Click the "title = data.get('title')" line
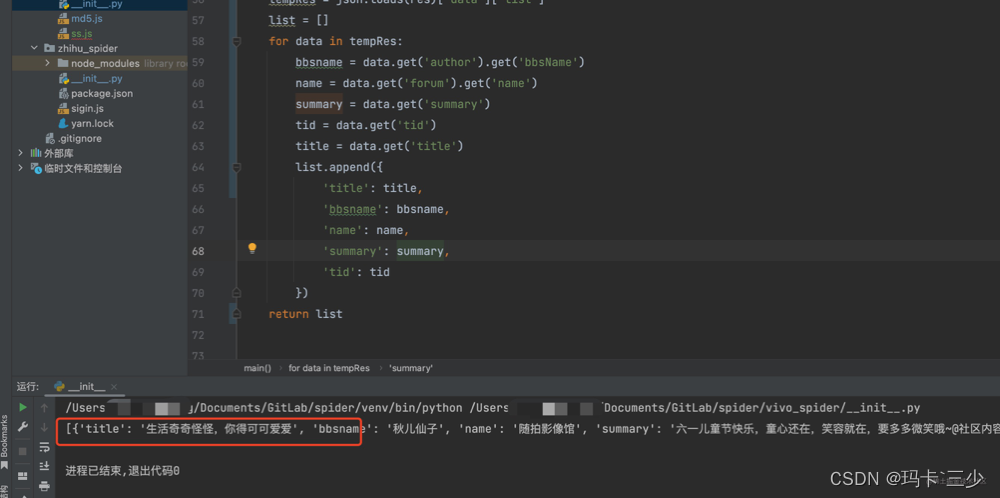Image resolution: width=1000 pixels, height=498 pixels. click(379, 146)
